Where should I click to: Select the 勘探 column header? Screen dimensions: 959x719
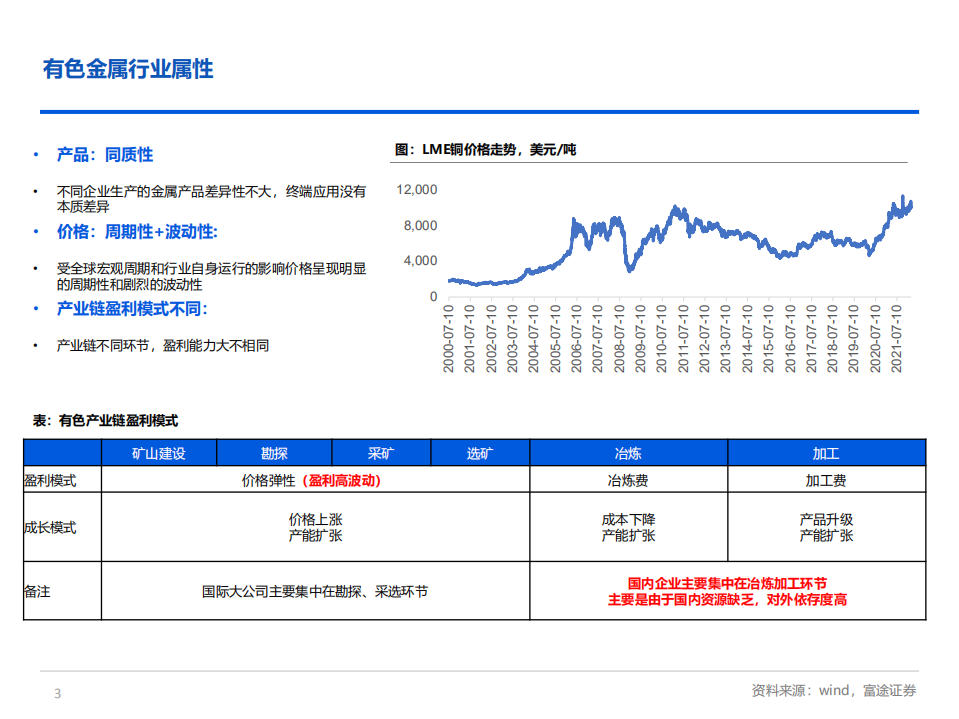[272, 452]
